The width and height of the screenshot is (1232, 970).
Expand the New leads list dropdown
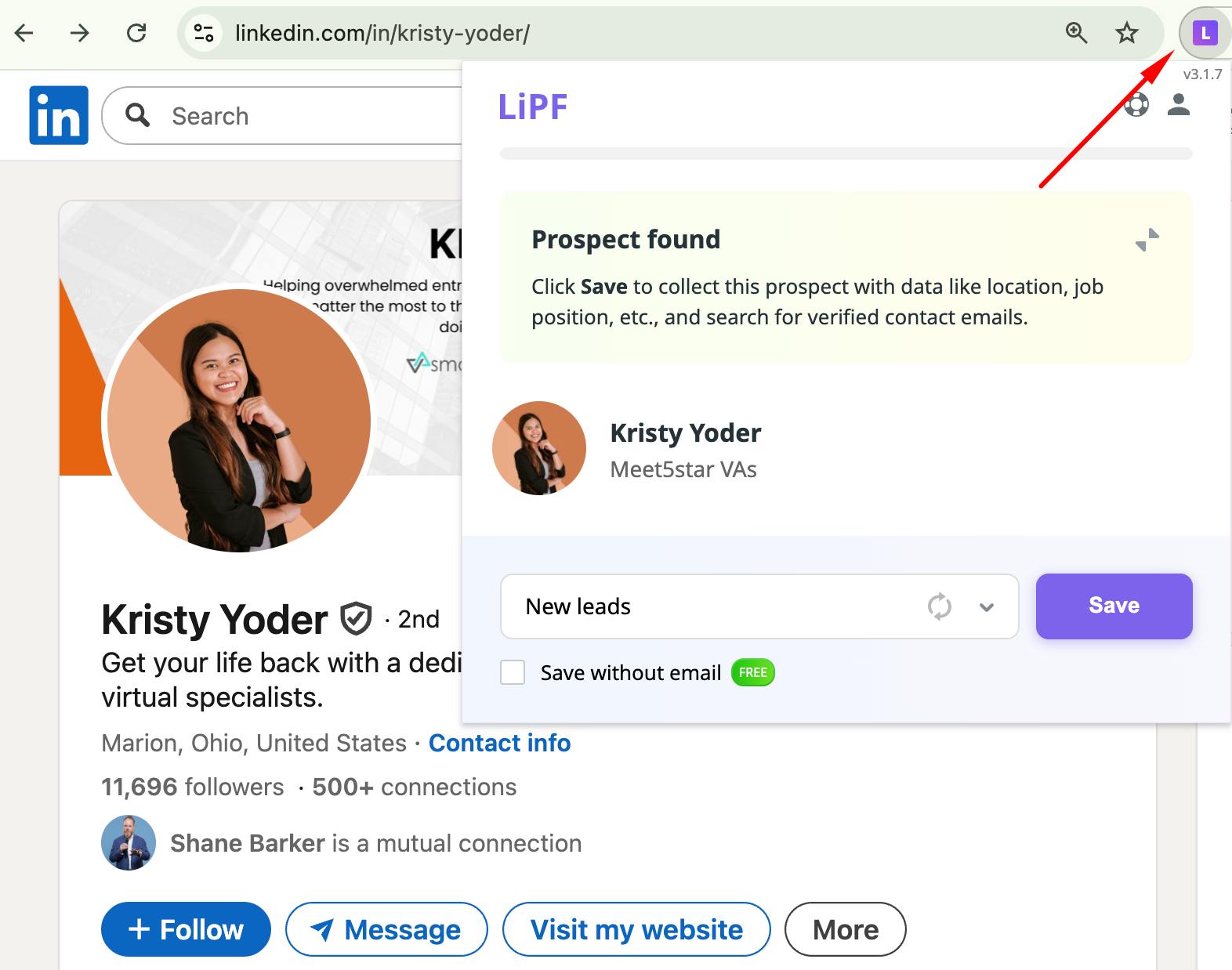pyautogui.click(x=987, y=606)
